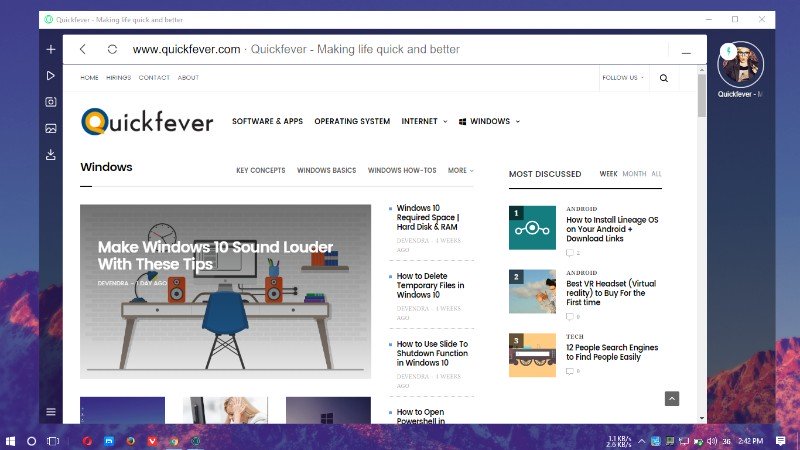
Task: Click scrollbar down arrow
Action: pyautogui.click(x=702, y=418)
